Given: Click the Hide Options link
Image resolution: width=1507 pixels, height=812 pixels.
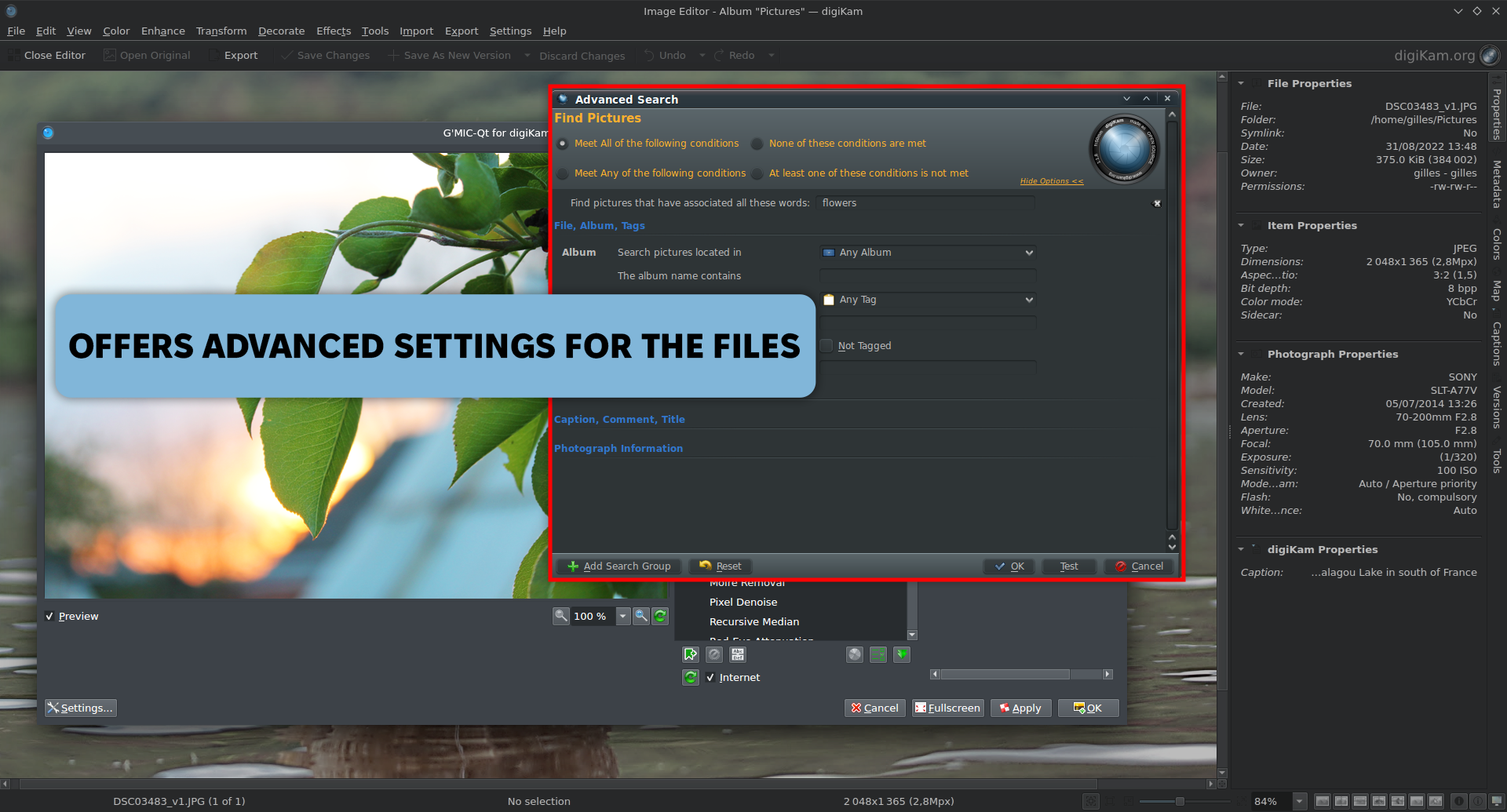Looking at the screenshot, I should pyautogui.click(x=1051, y=180).
